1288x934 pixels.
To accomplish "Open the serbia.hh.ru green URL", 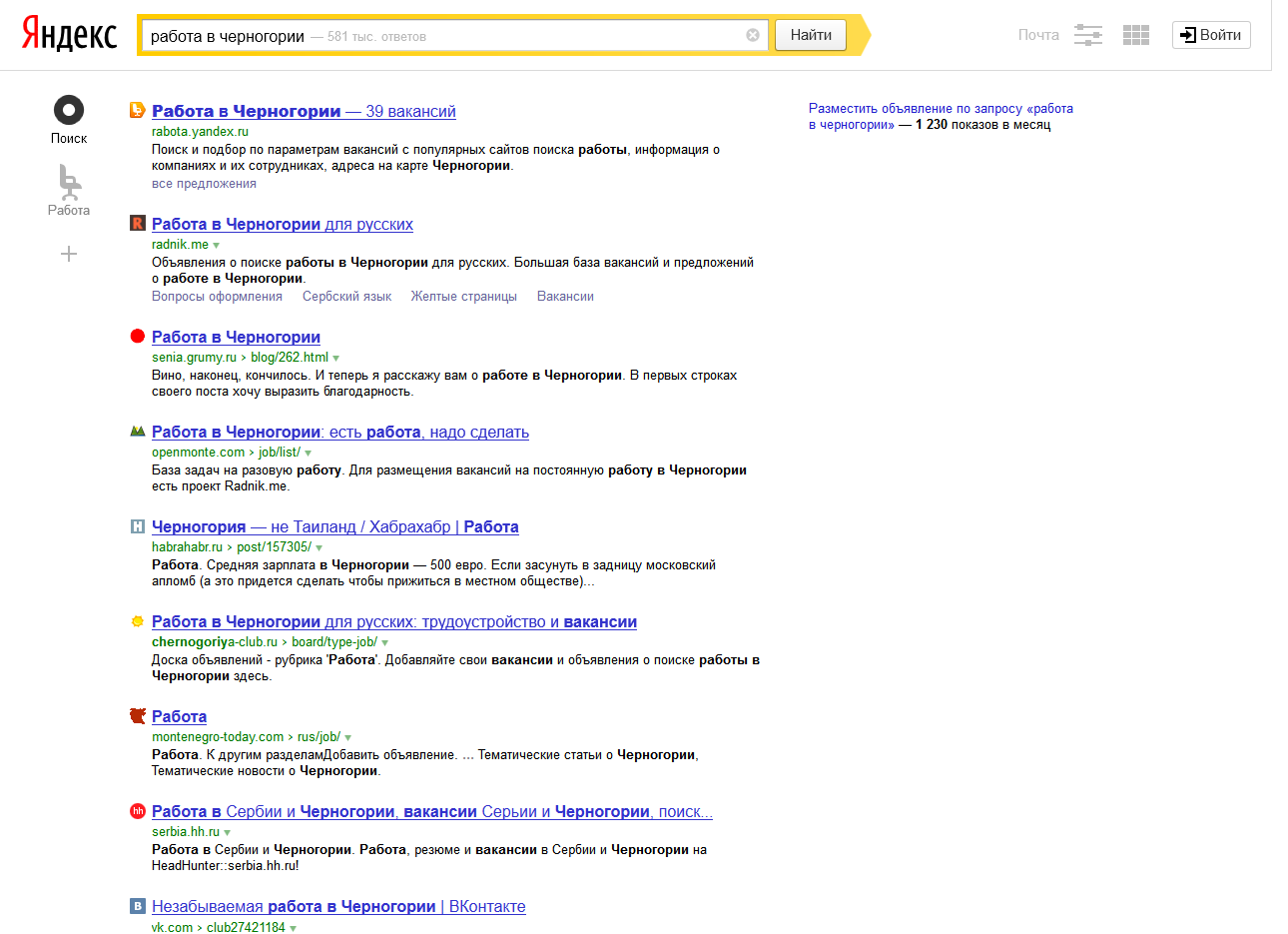I will pyautogui.click(x=186, y=832).
